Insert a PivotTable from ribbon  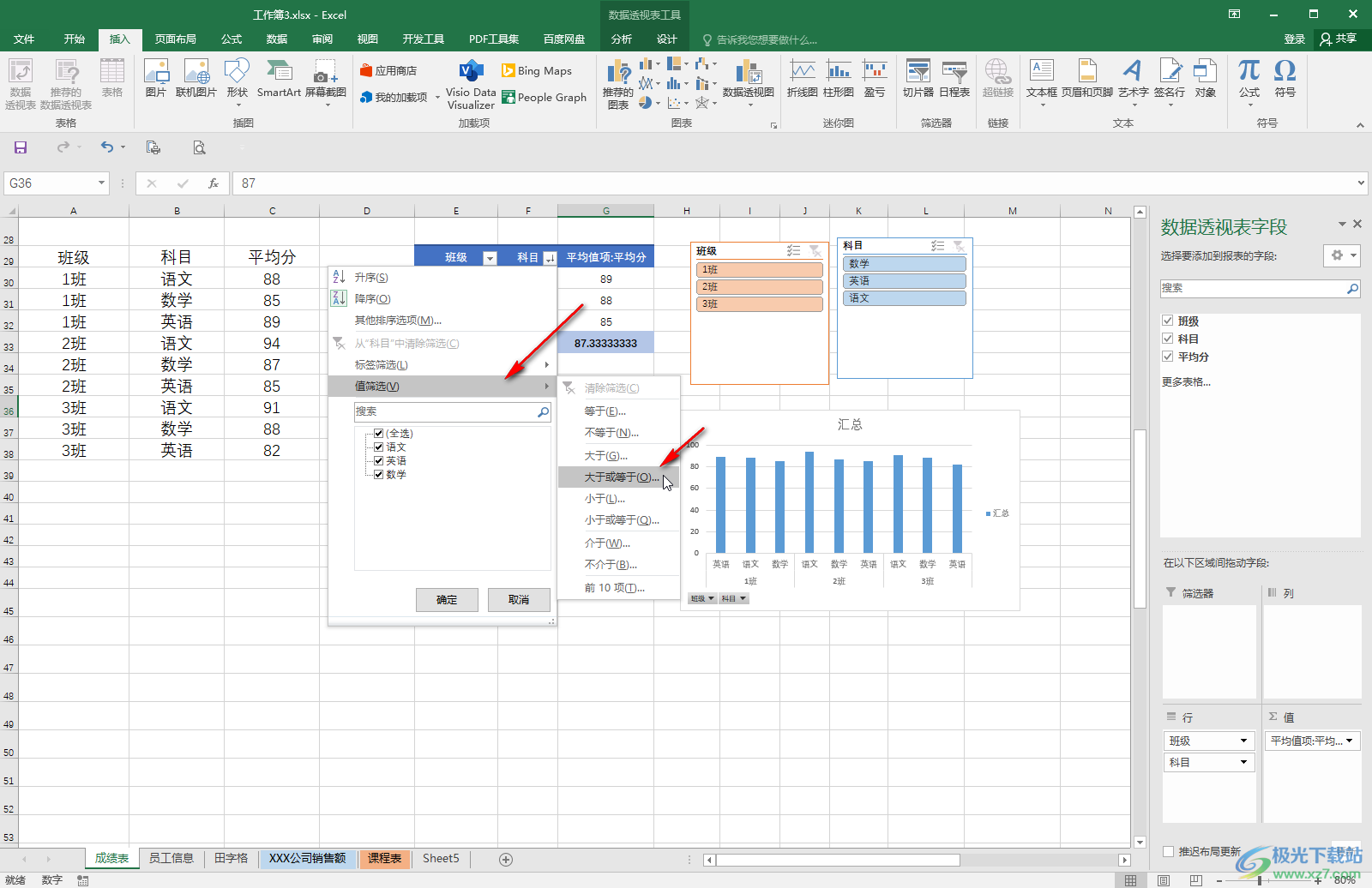21,84
